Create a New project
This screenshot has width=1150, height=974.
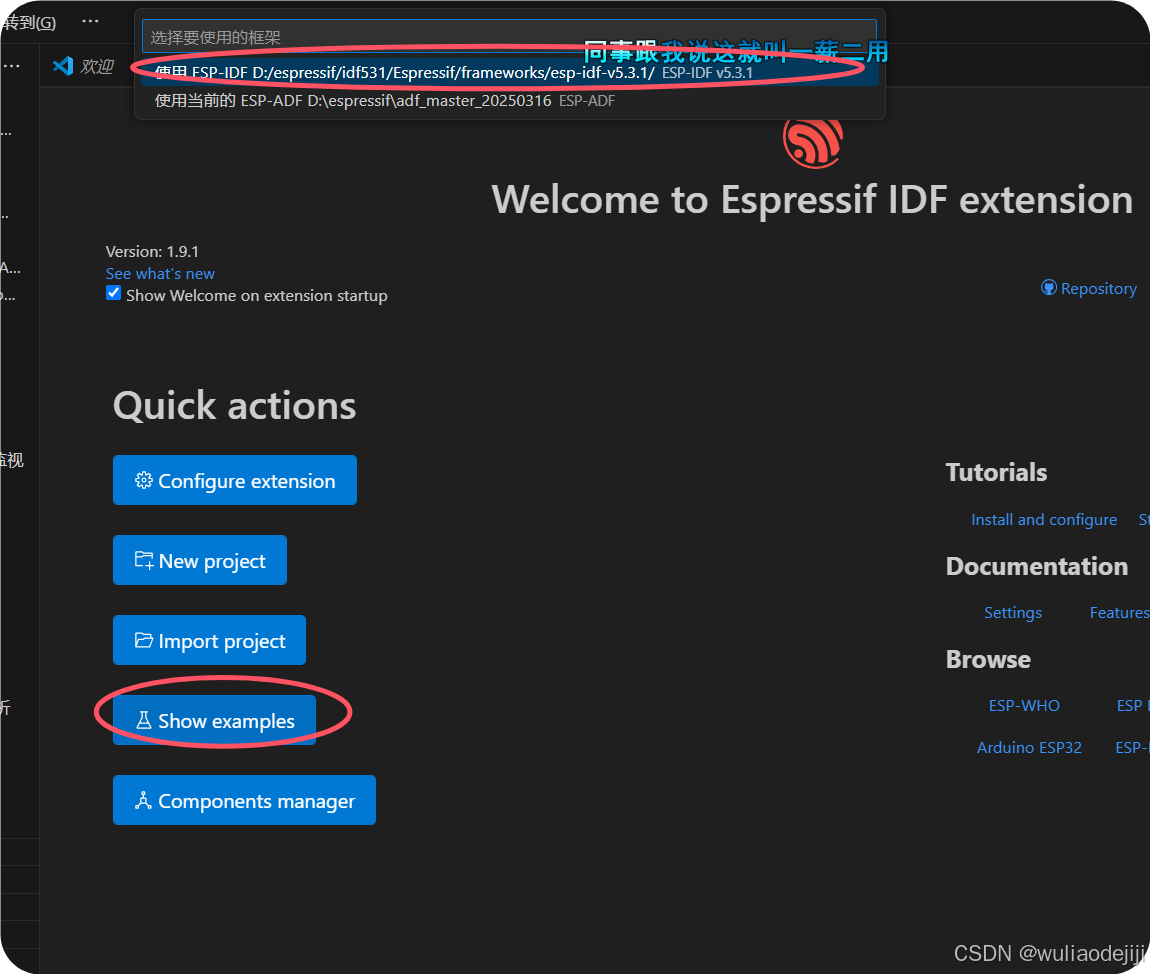click(x=199, y=560)
